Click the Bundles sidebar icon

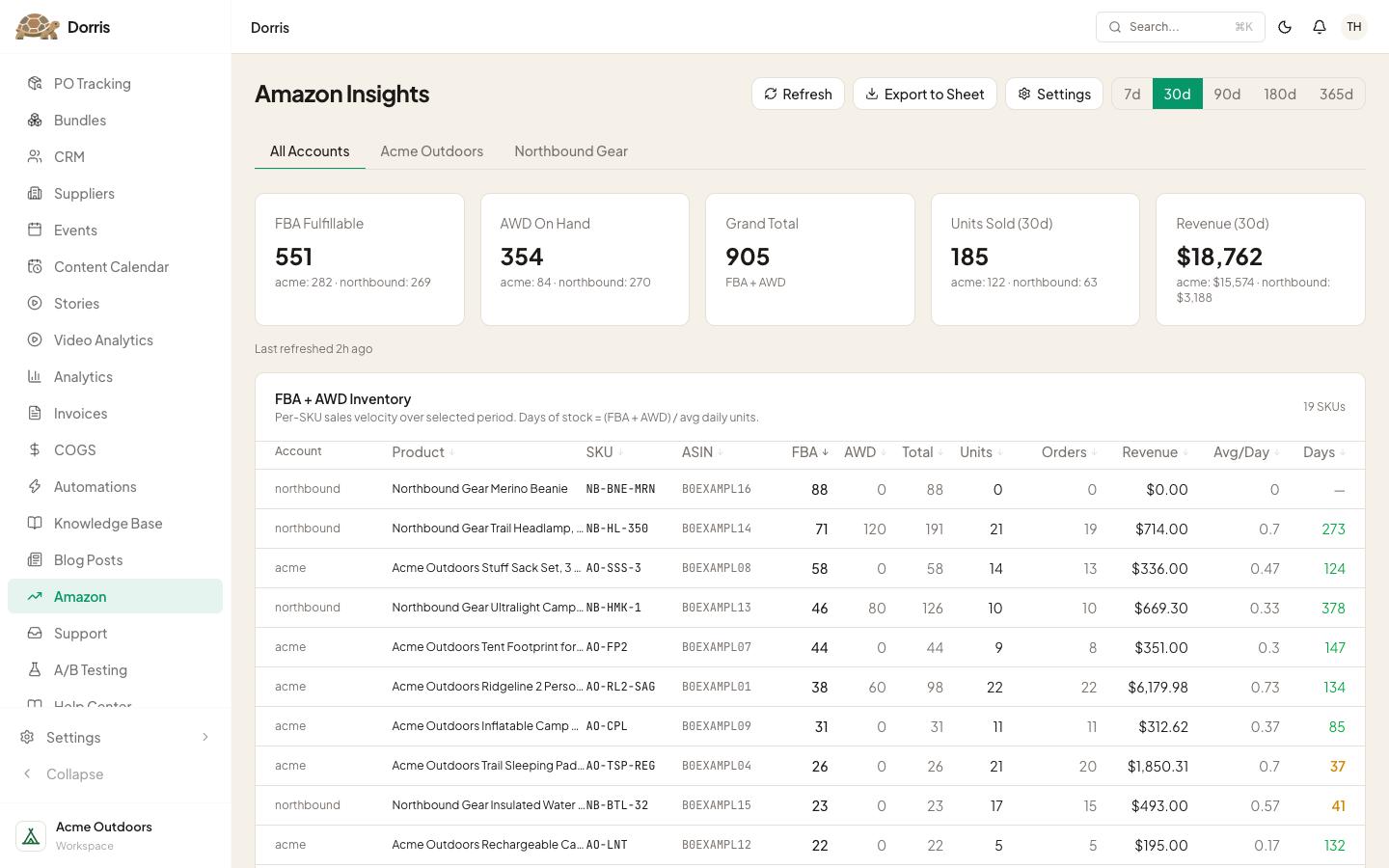35,121
